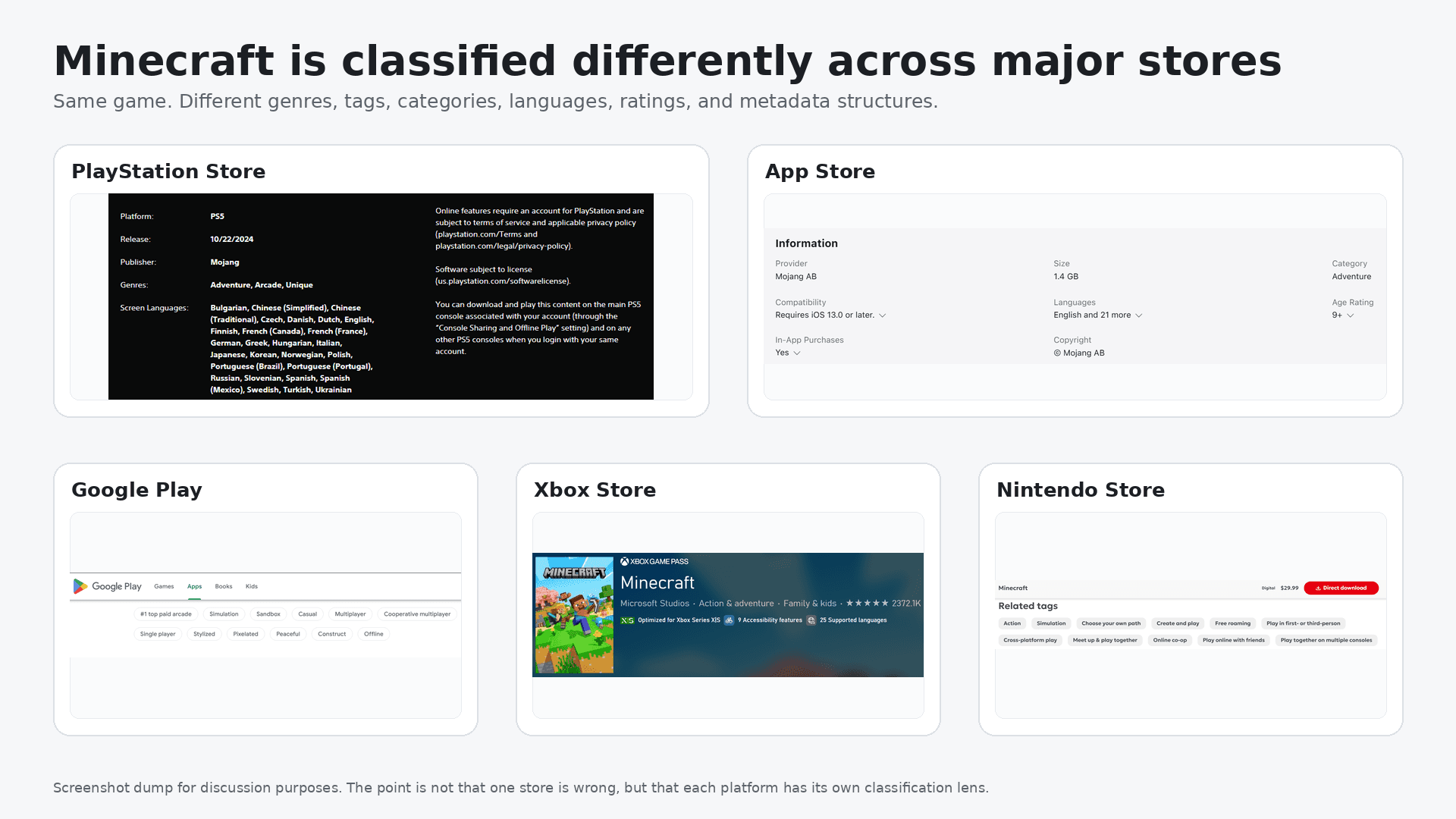Select the Simulation chip in Google Play
The width and height of the screenshot is (1456, 819).
click(x=224, y=614)
